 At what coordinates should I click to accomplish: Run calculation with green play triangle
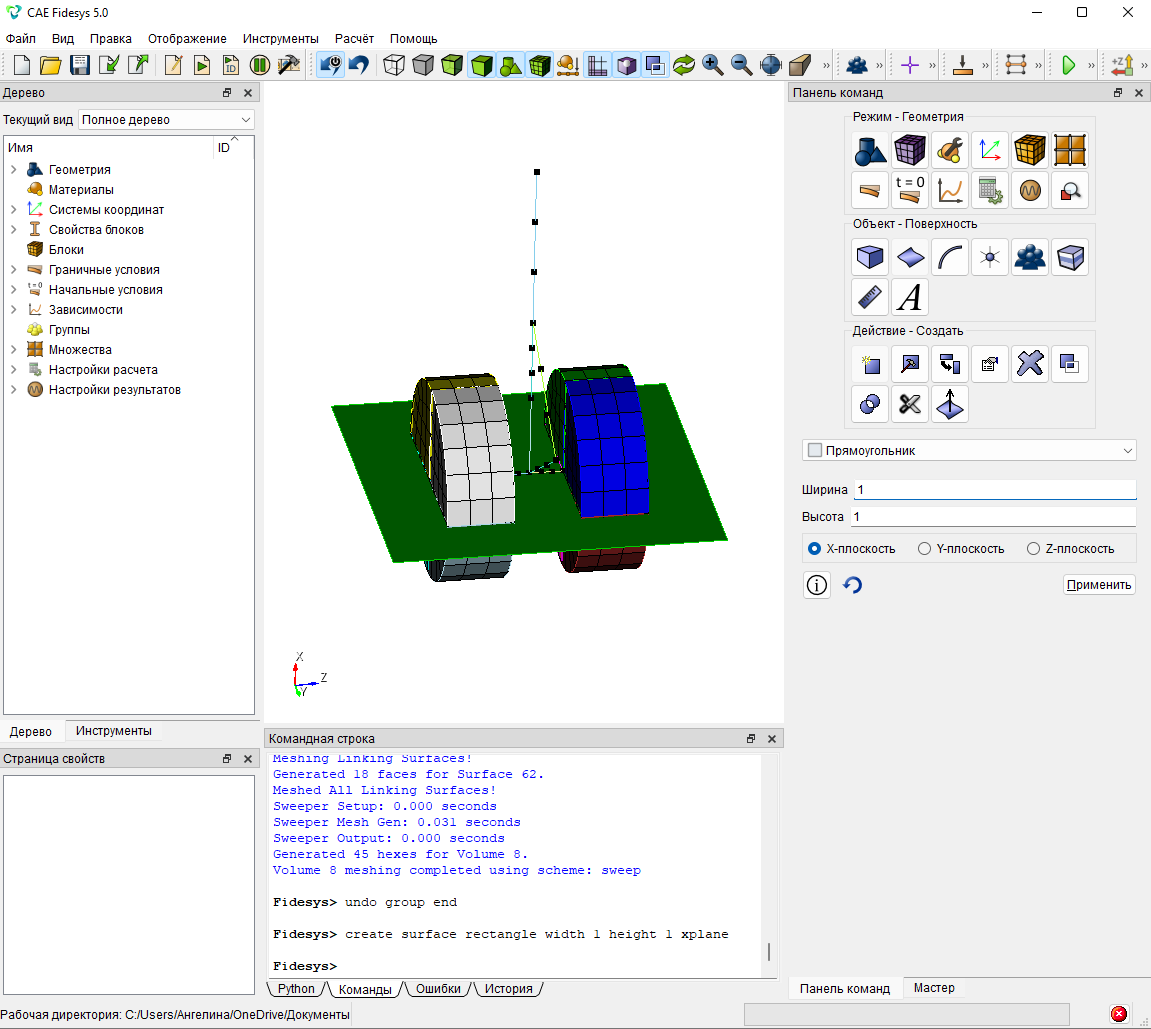(x=1069, y=65)
